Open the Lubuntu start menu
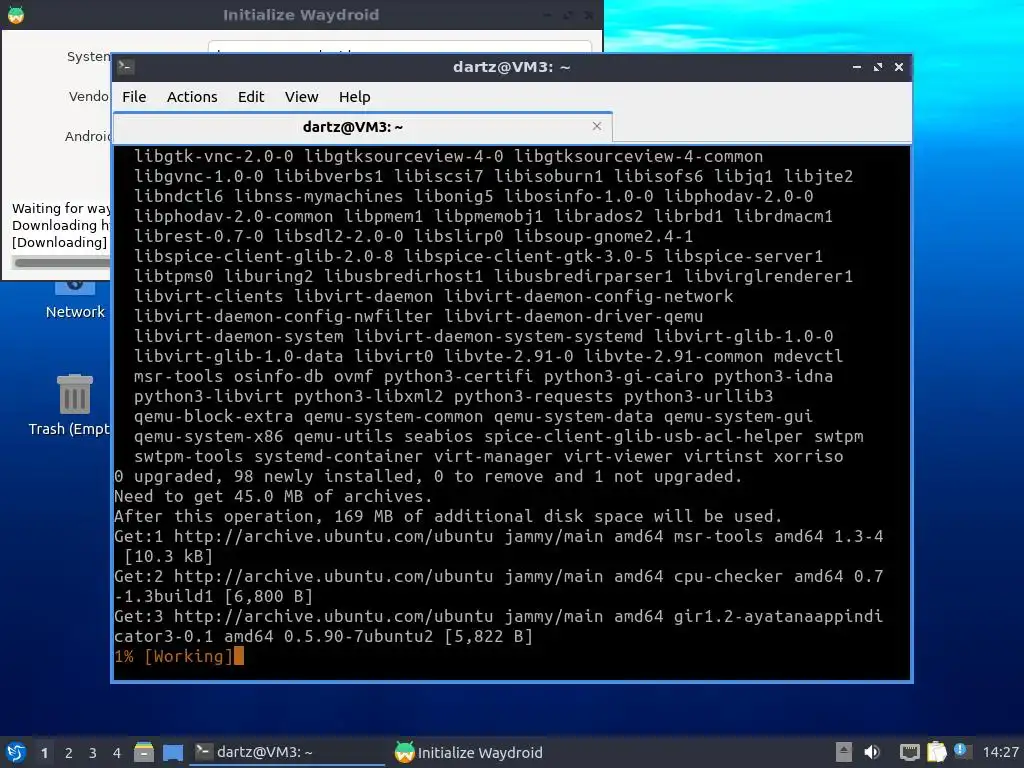 16,752
